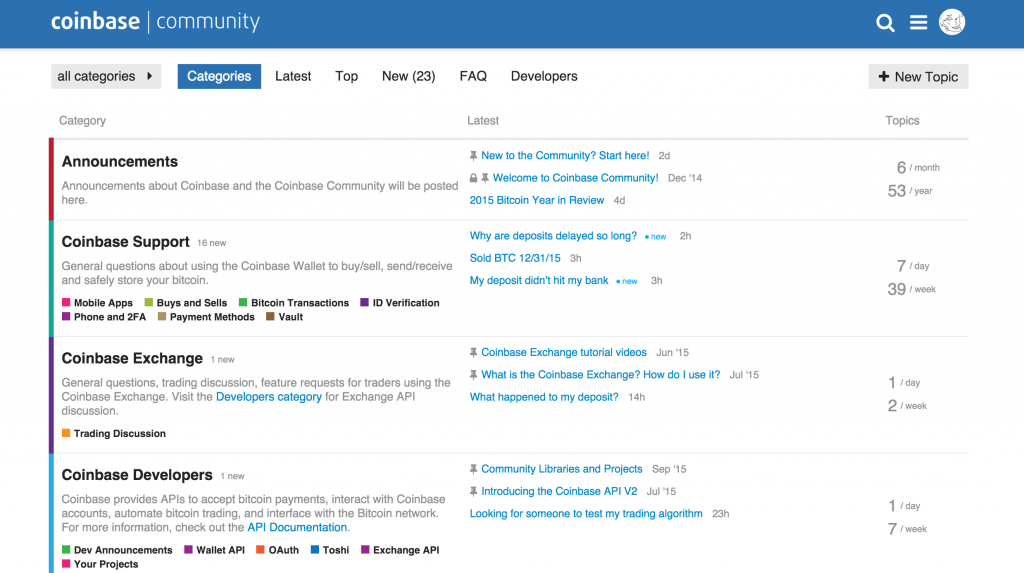The height and width of the screenshot is (573, 1024).
Task: Create a New Topic
Action: (918, 76)
